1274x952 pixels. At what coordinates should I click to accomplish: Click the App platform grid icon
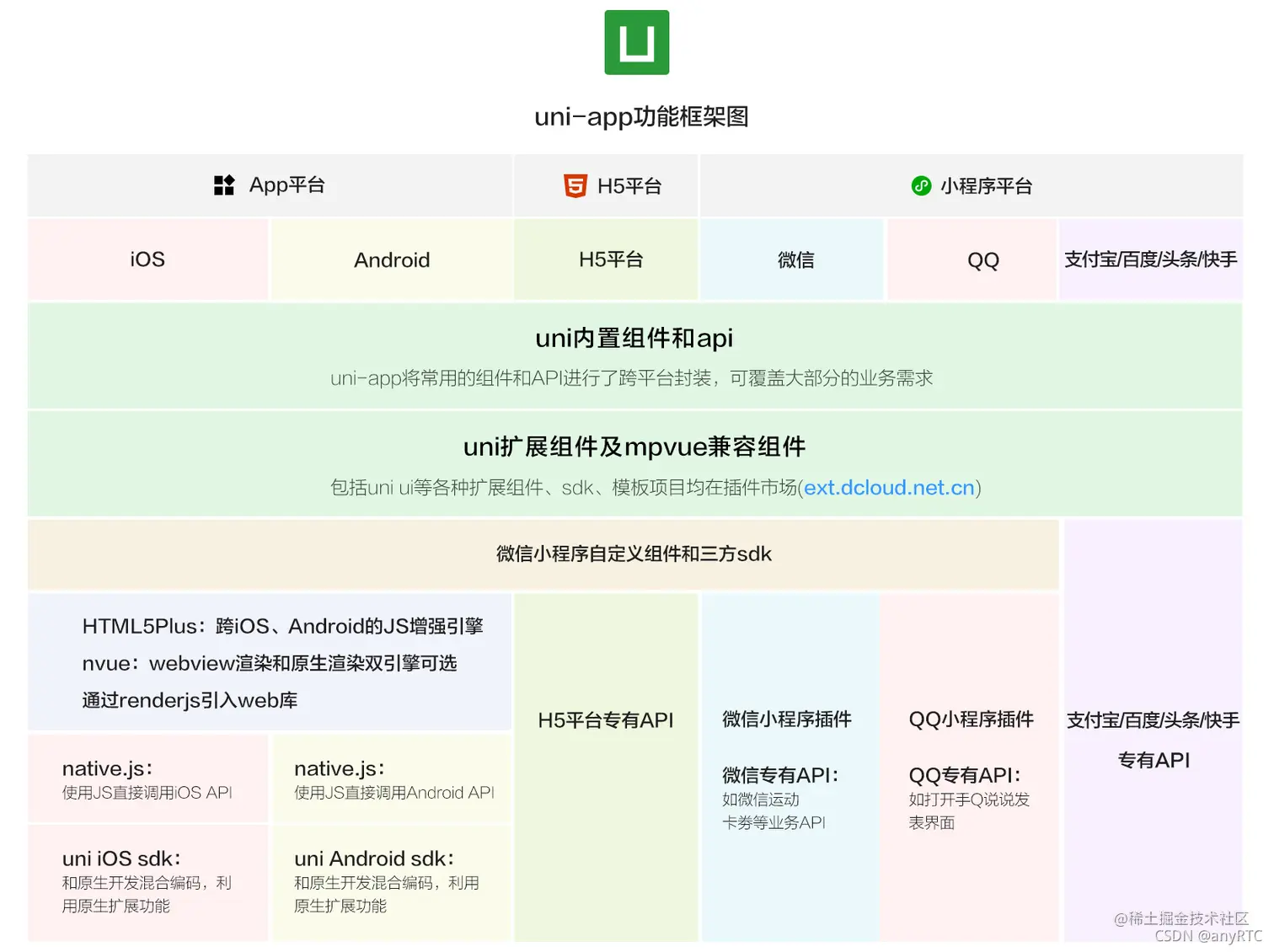[224, 185]
